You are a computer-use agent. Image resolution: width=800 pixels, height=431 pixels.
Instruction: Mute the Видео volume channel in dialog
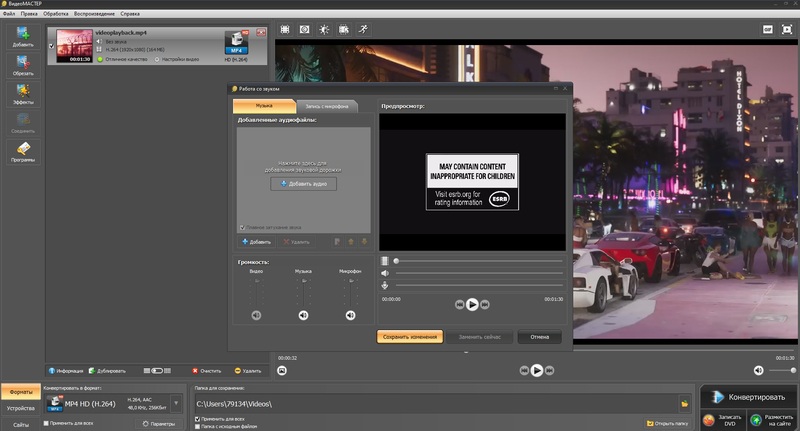[256, 315]
